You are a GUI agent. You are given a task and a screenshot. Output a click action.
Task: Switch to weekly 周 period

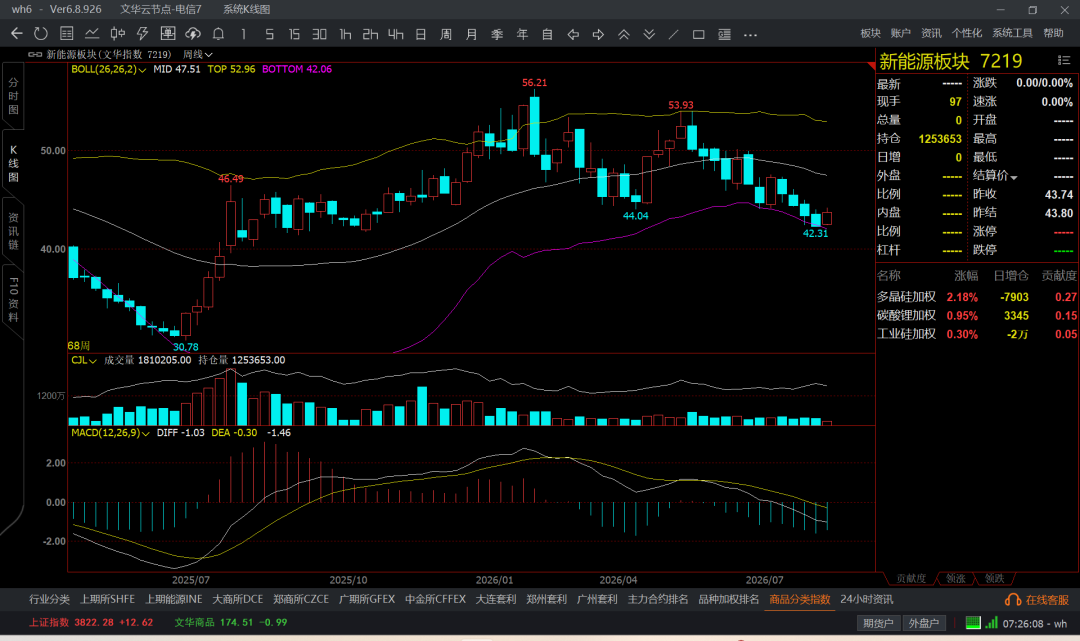446,34
